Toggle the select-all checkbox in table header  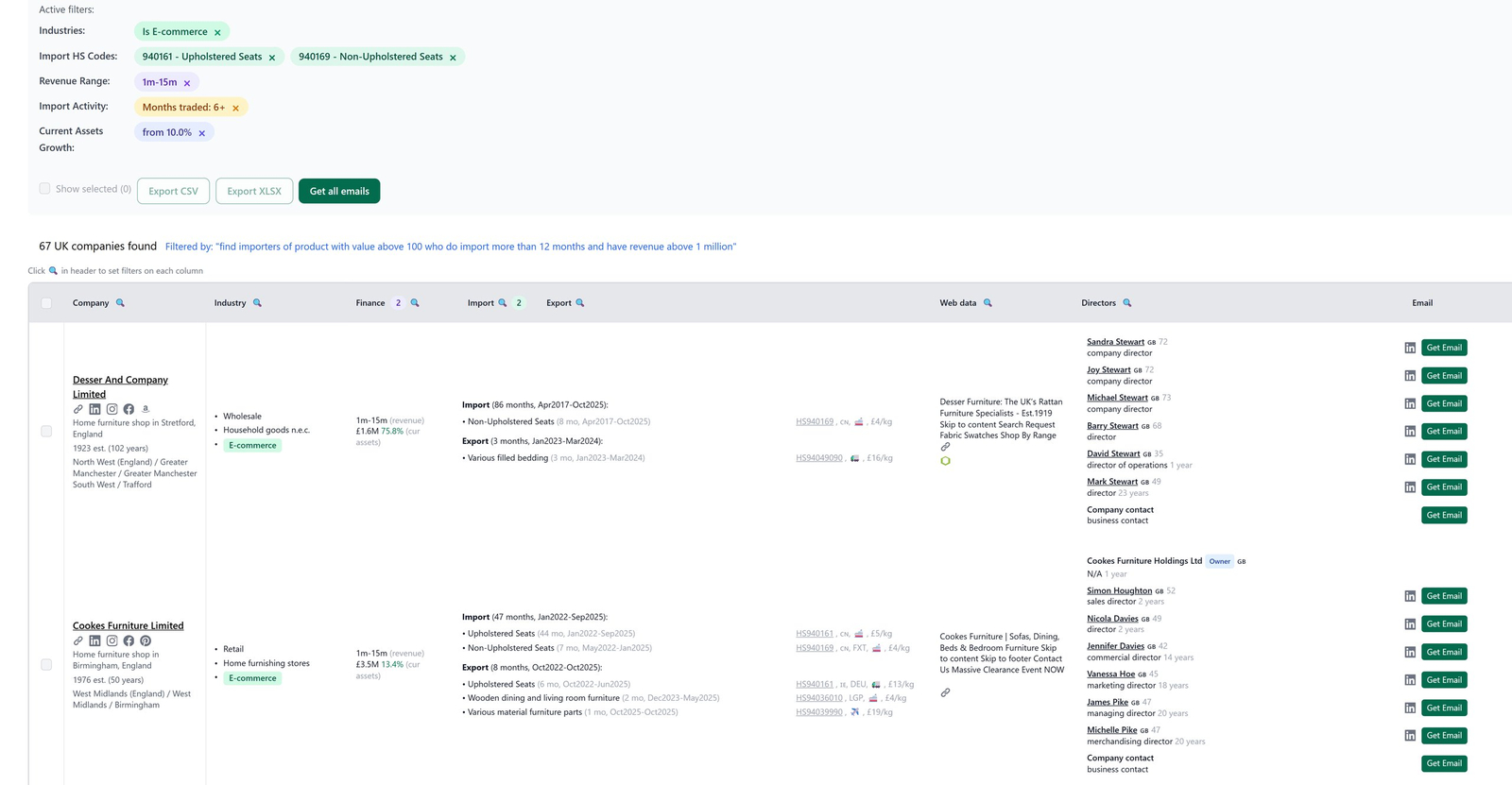(x=46, y=303)
